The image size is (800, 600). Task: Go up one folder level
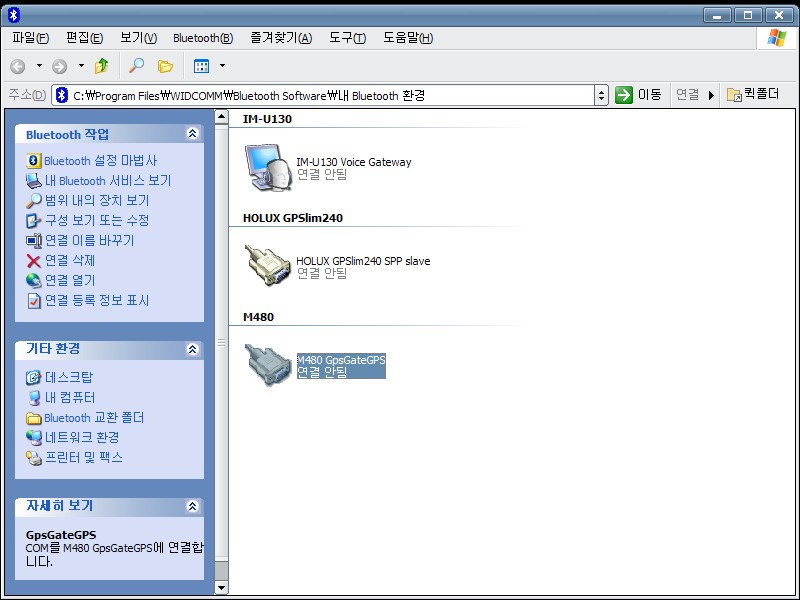click(102, 66)
